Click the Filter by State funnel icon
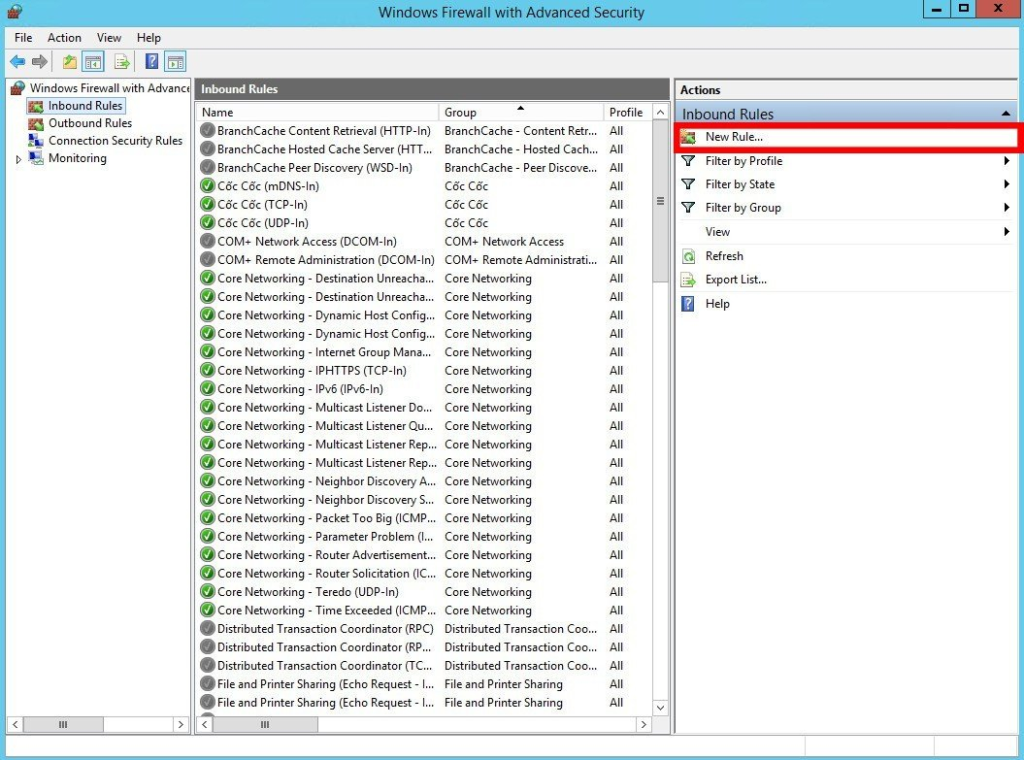Viewport: 1024px width, 760px height. tap(688, 184)
